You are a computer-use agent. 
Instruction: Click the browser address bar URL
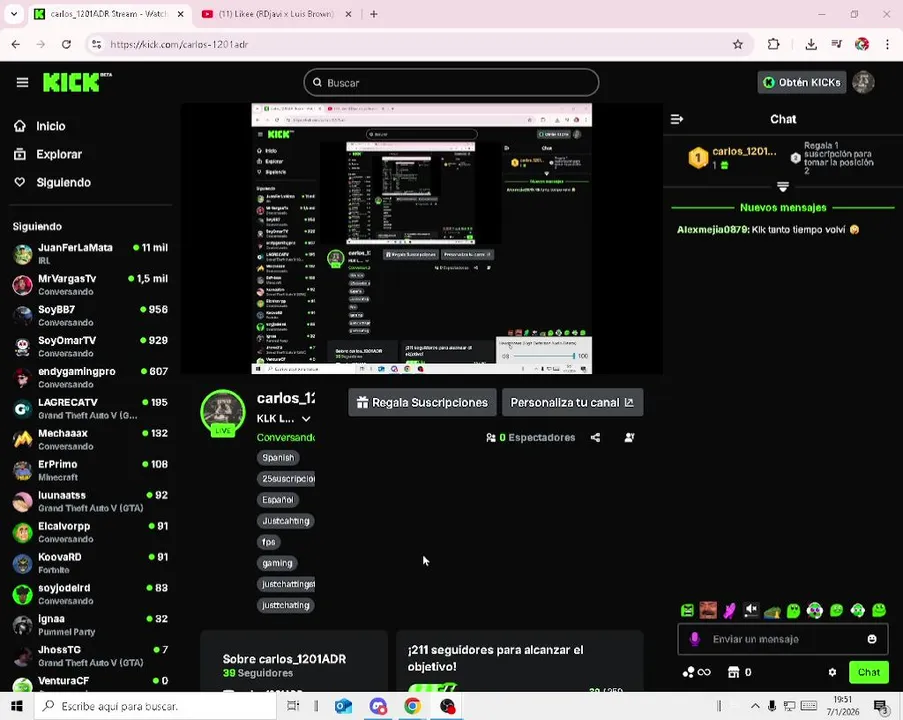179,44
